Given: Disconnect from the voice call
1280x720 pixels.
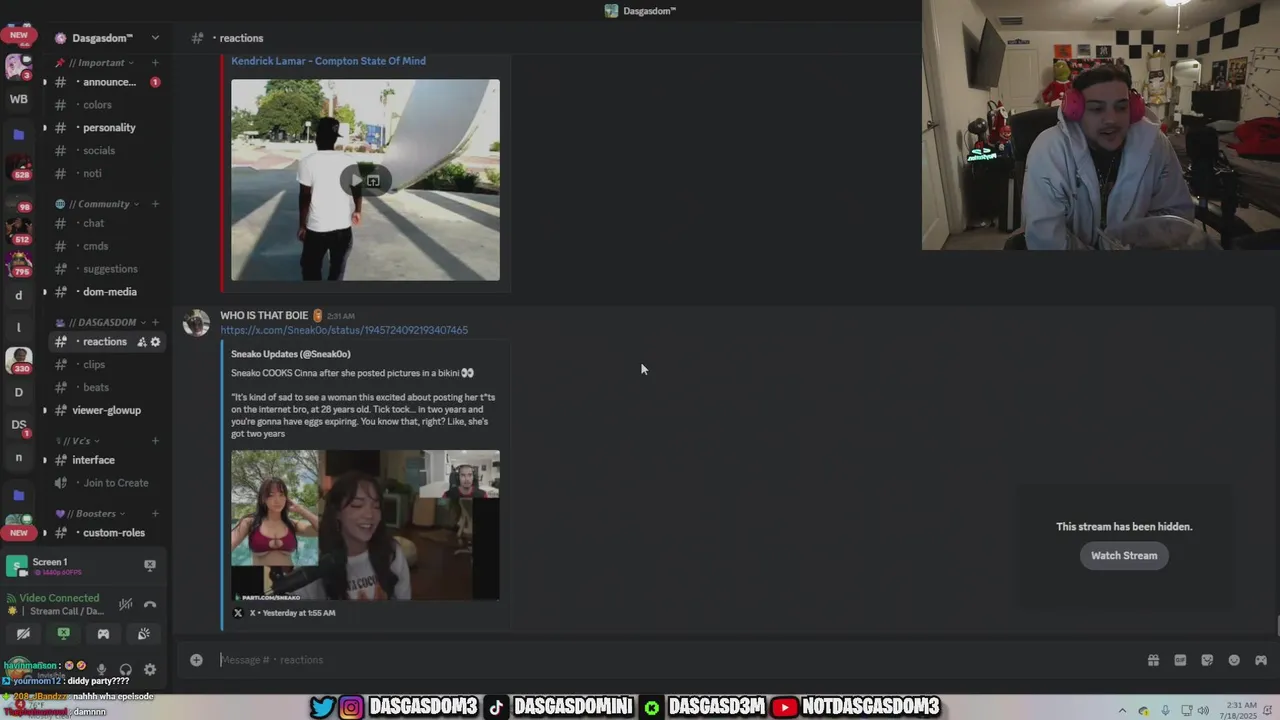Looking at the screenshot, I should 150,604.
